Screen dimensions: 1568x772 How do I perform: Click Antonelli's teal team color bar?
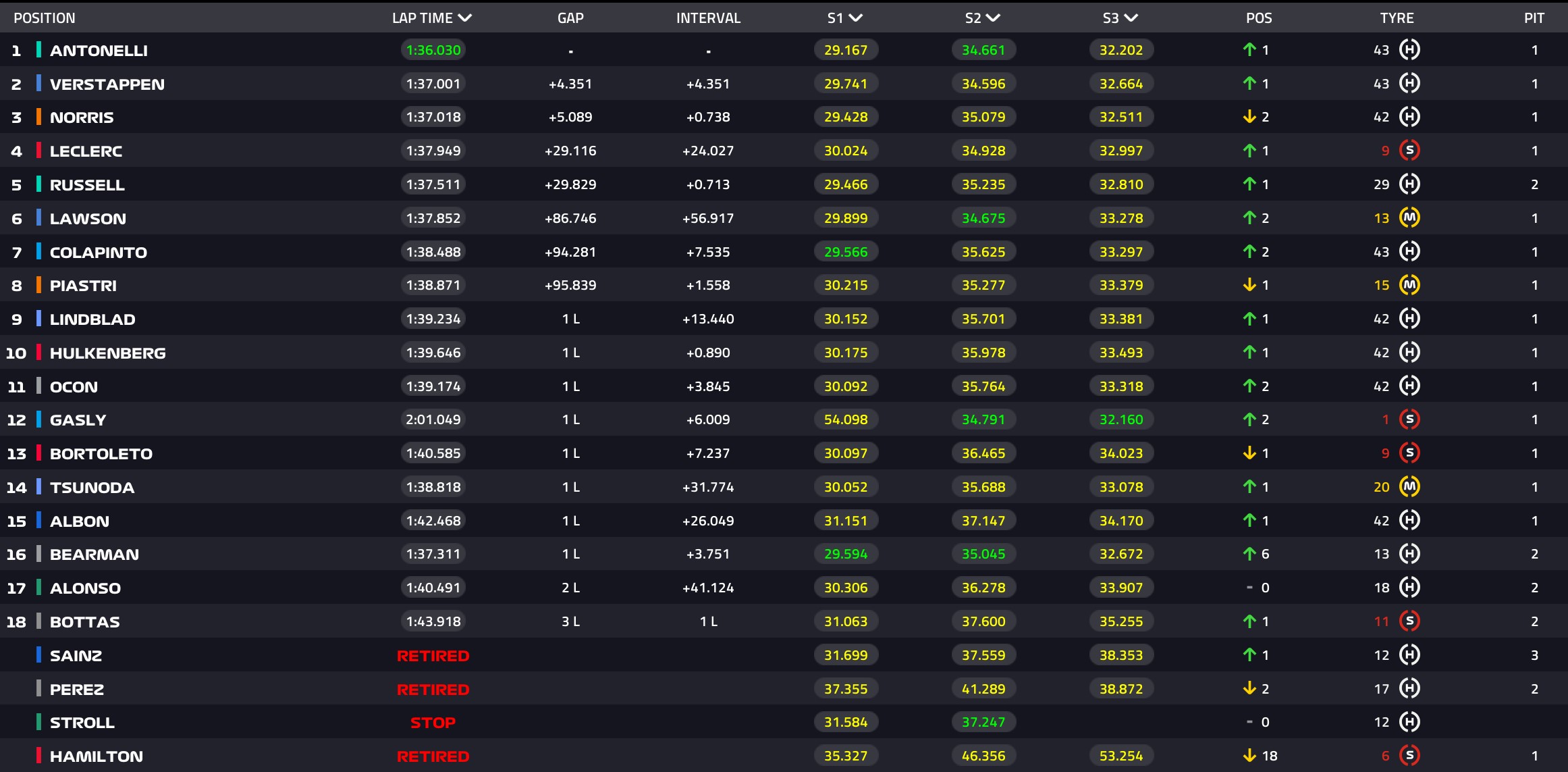[x=38, y=49]
